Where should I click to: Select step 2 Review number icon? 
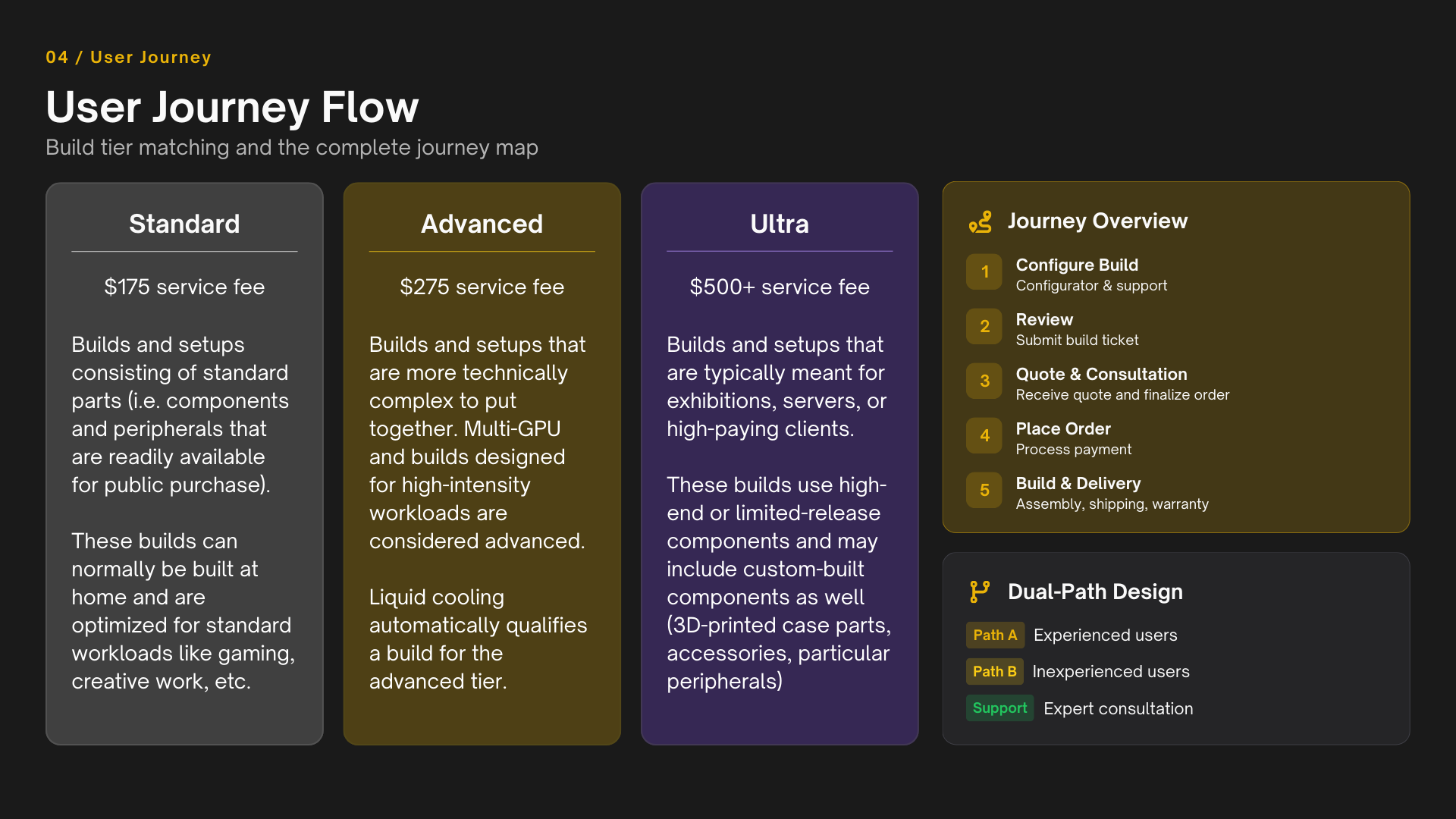click(x=984, y=326)
